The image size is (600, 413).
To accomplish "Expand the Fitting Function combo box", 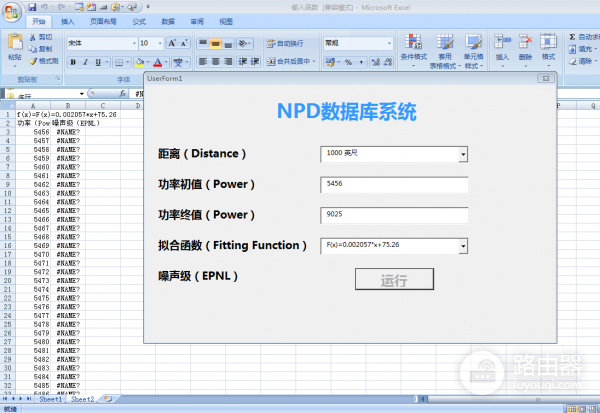I will [x=463, y=246].
